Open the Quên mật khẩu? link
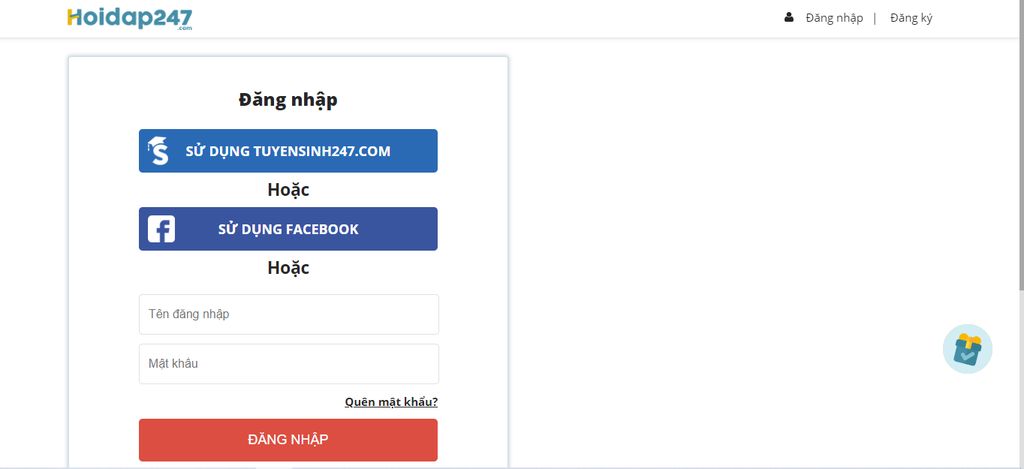The image size is (1024, 469). 391,402
